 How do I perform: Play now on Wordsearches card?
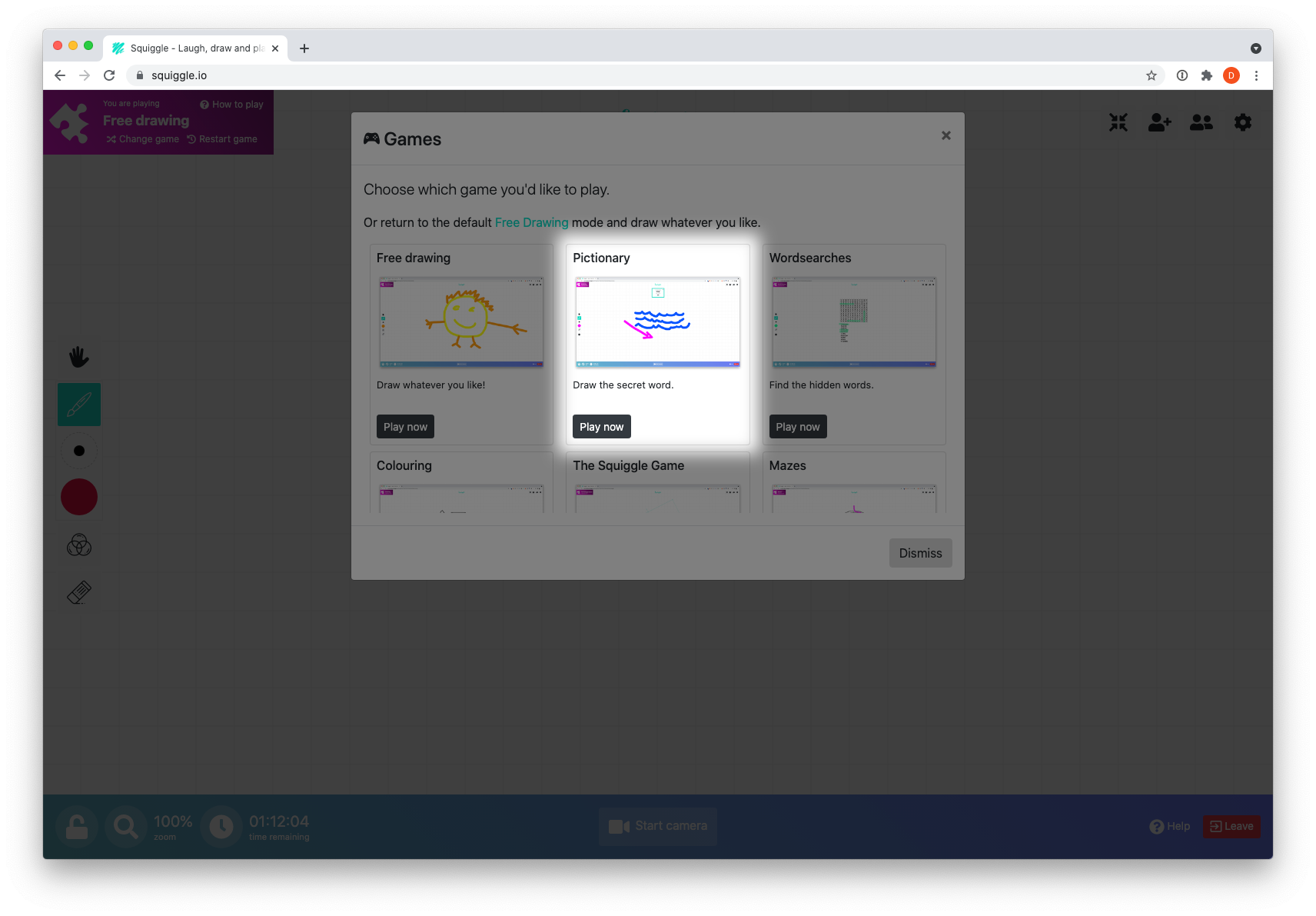point(798,427)
